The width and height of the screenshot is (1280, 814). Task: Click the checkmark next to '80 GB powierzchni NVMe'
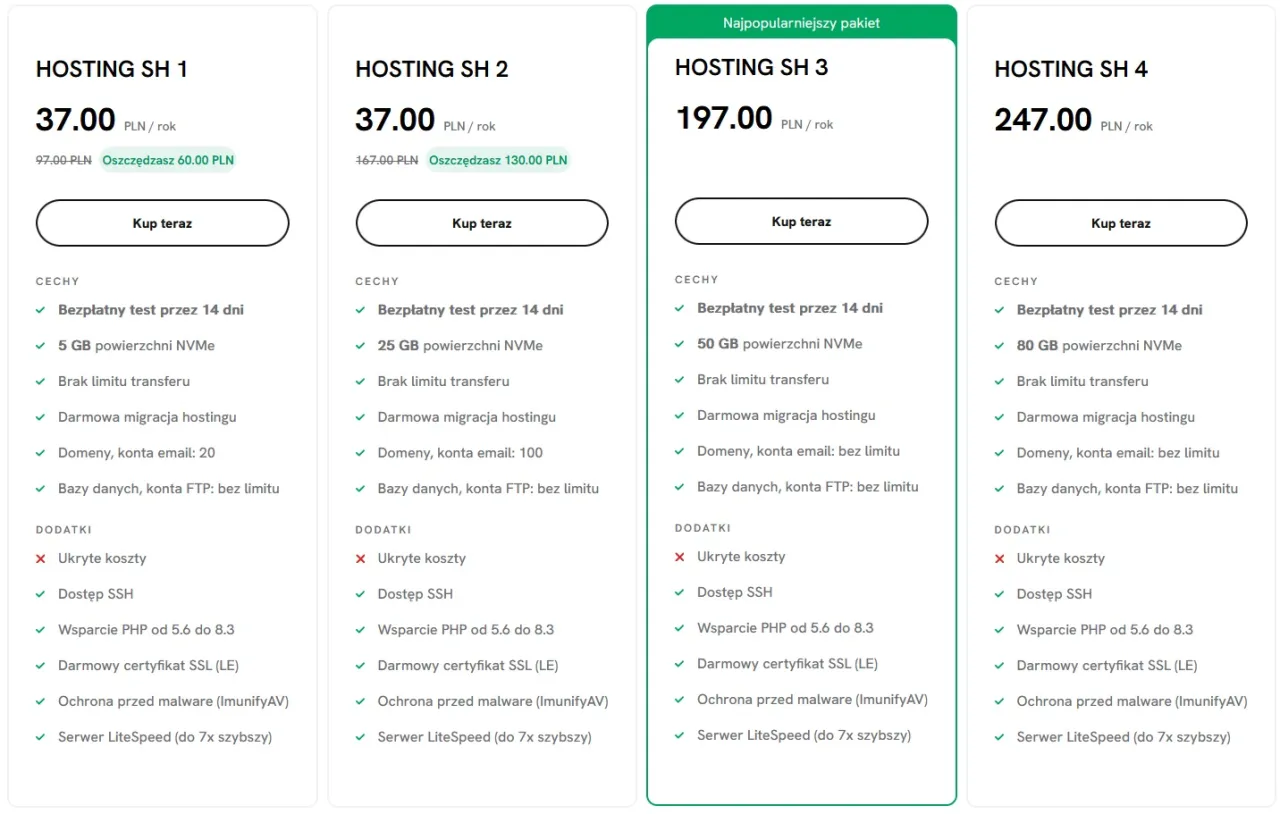click(x=998, y=345)
